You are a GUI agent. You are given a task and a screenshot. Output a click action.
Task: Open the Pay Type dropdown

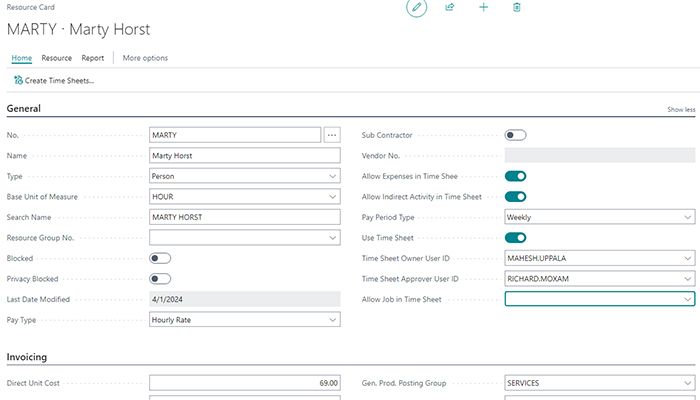click(x=245, y=320)
